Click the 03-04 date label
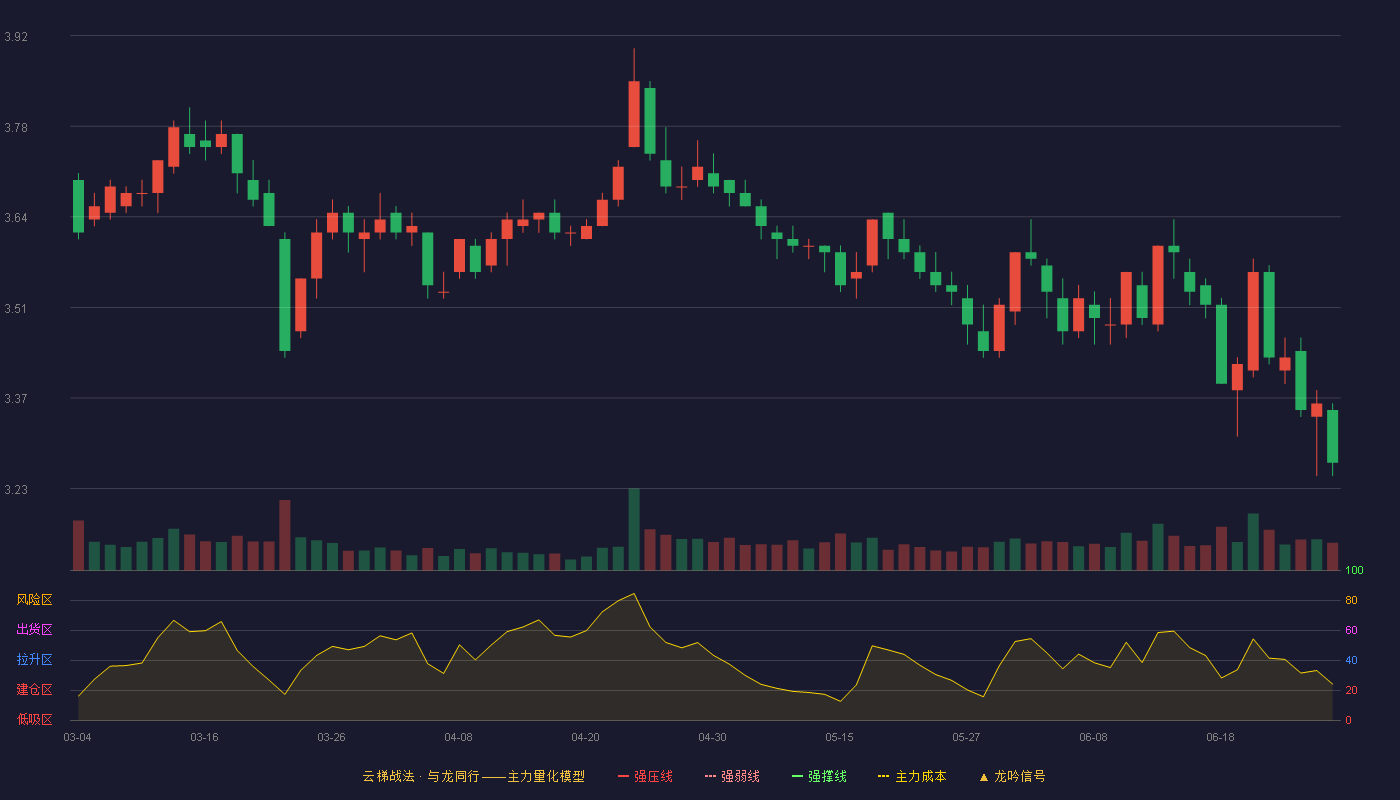This screenshot has width=1400, height=800. click(77, 737)
